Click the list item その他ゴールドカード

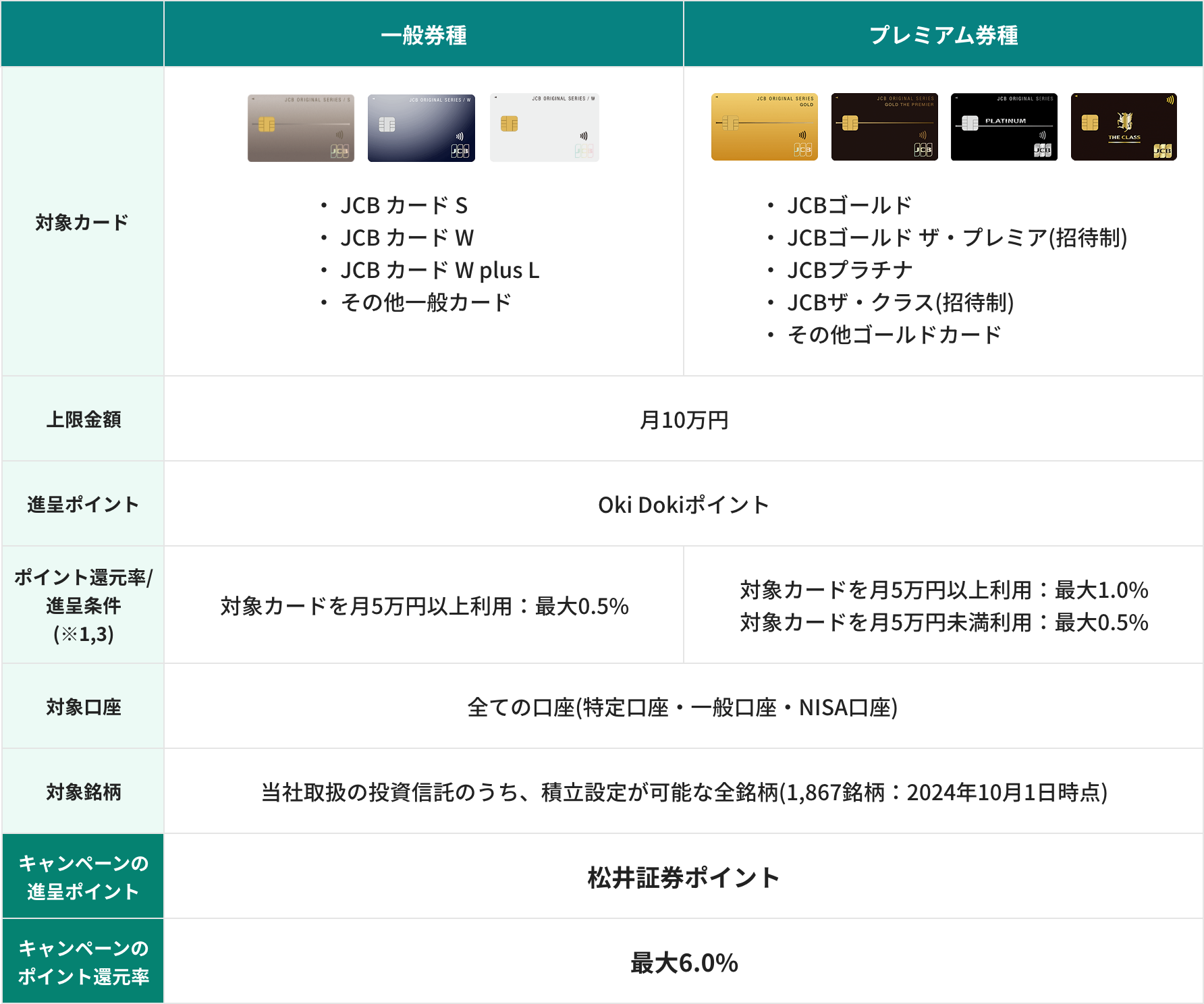(894, 335)
